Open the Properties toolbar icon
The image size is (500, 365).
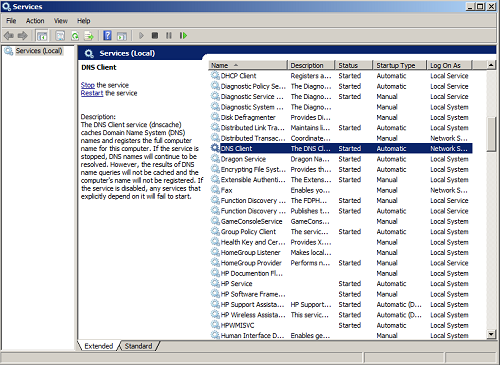[x=60, y=36]
